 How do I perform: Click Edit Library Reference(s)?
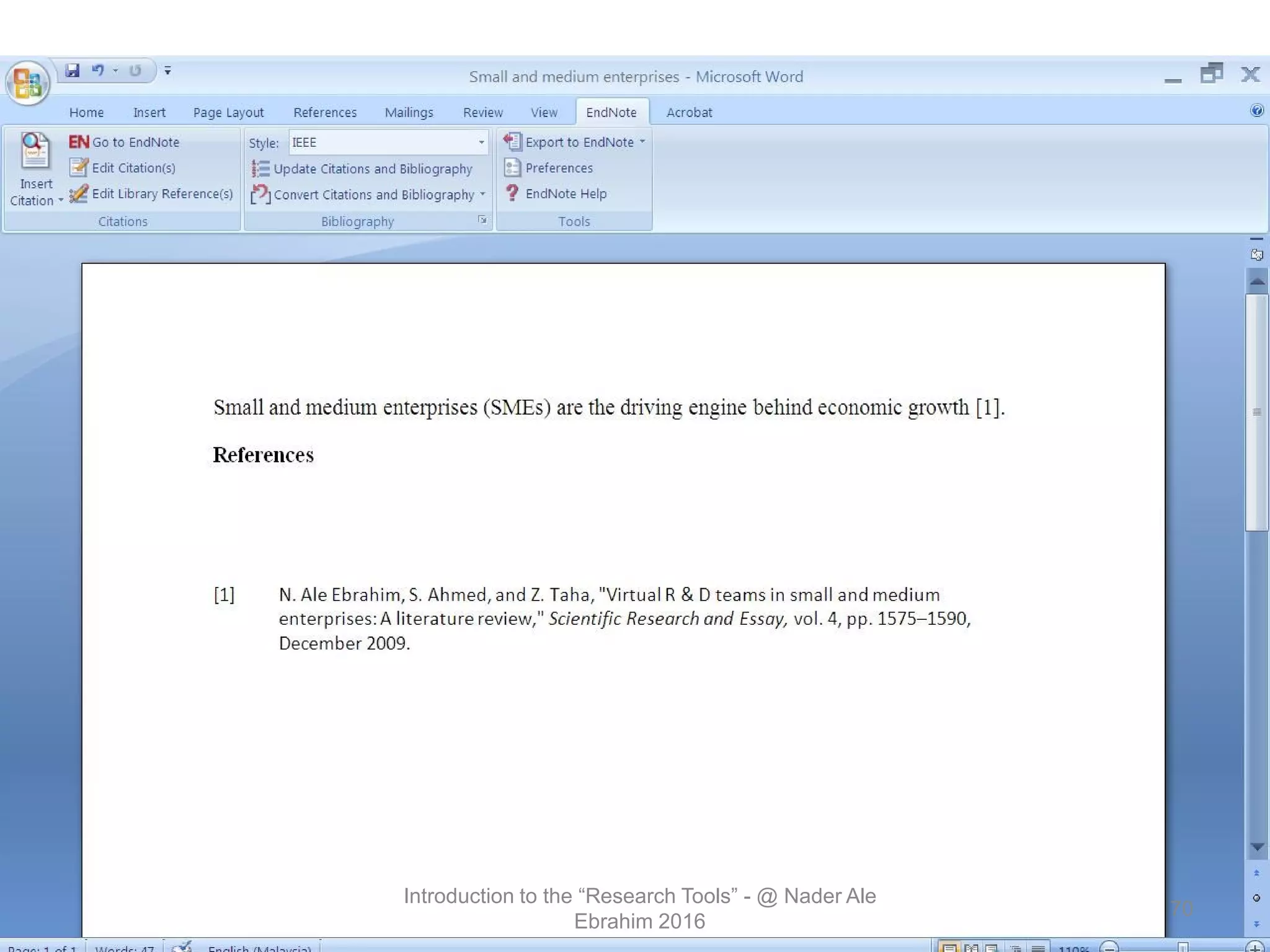(x=151, y=194)
